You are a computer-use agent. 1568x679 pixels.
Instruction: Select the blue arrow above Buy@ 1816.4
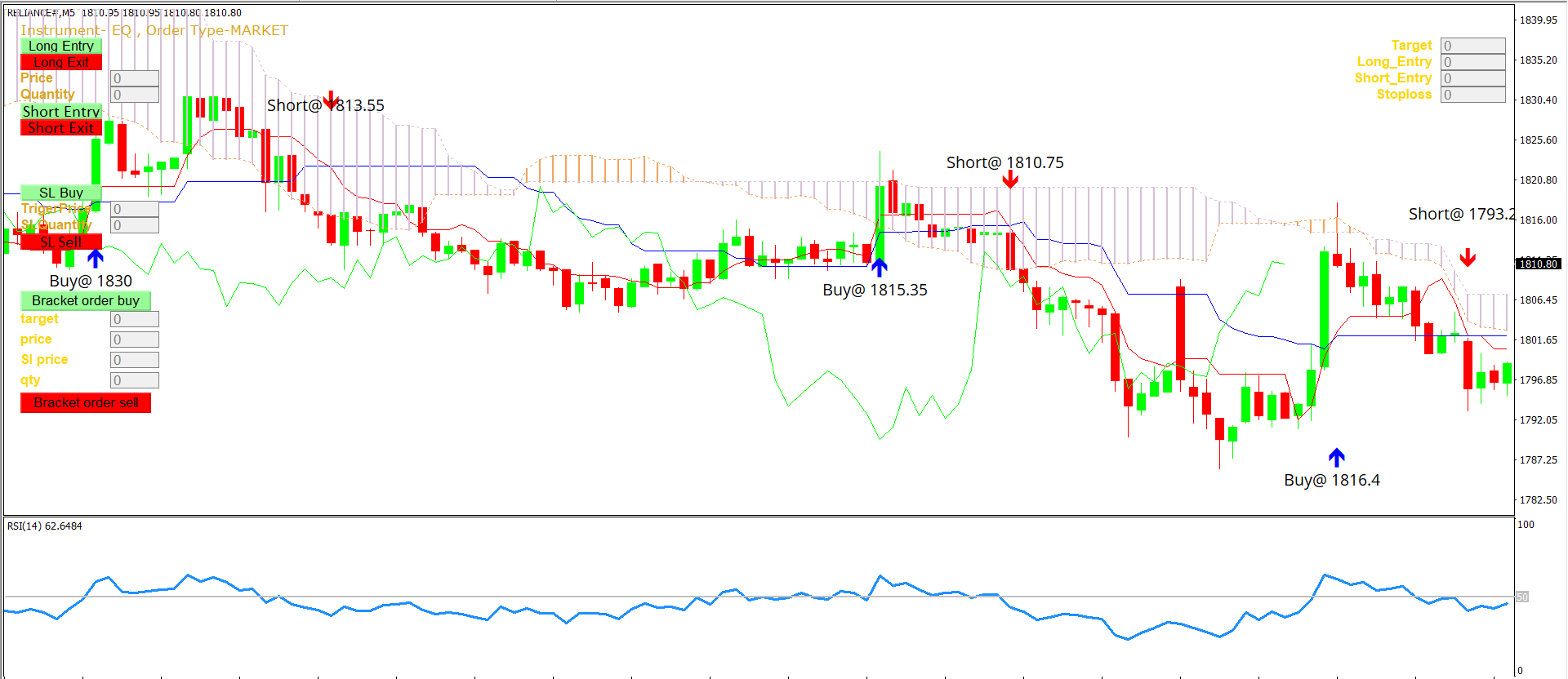[x=1336, y=457]
